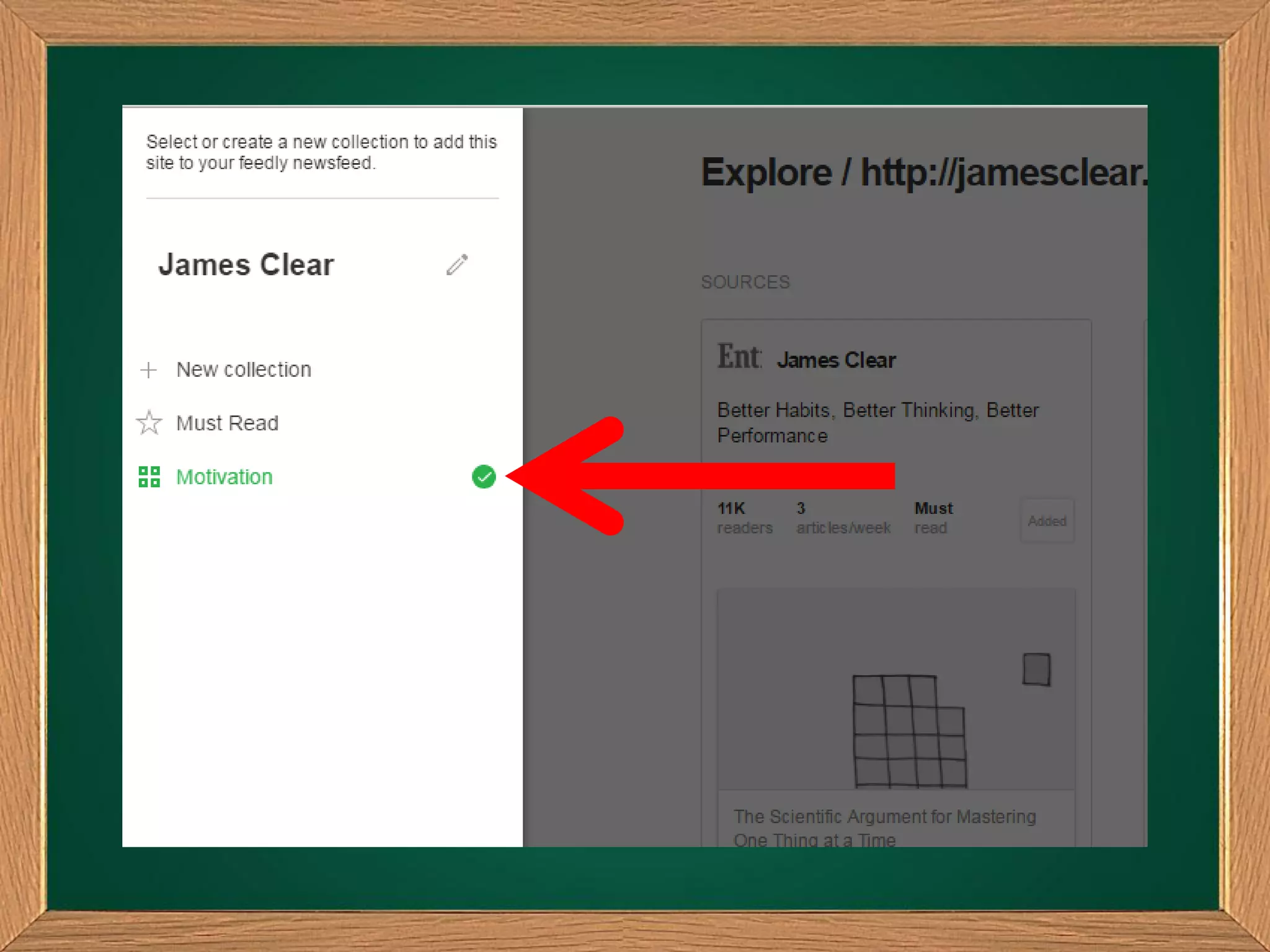The width and height of the screenshot is (1270, 952).
Task: Select the New collection option
Action: (x=244, y=370)
